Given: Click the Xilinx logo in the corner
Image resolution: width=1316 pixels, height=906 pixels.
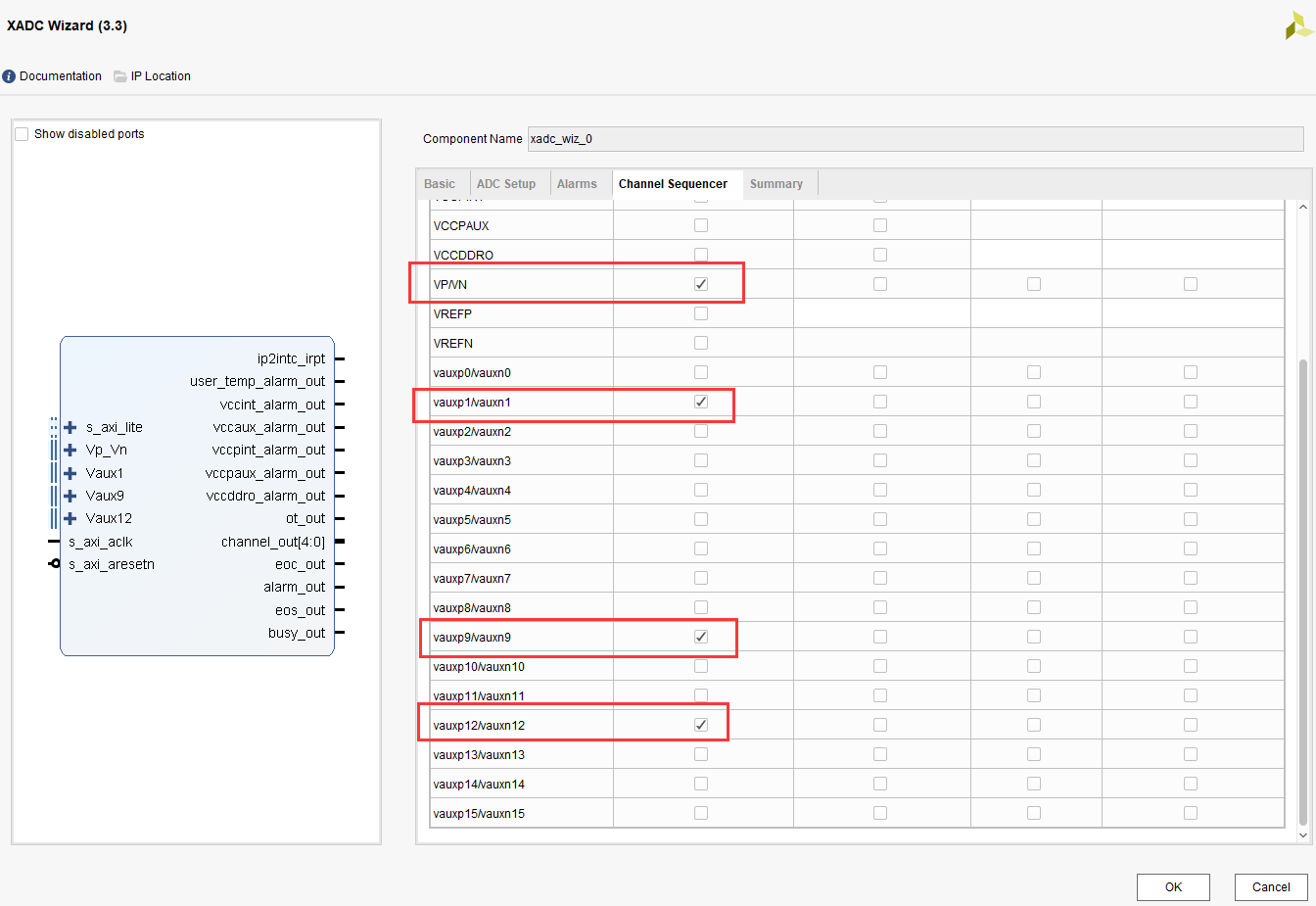Looking at the screenshot, I should [1298, 25].
